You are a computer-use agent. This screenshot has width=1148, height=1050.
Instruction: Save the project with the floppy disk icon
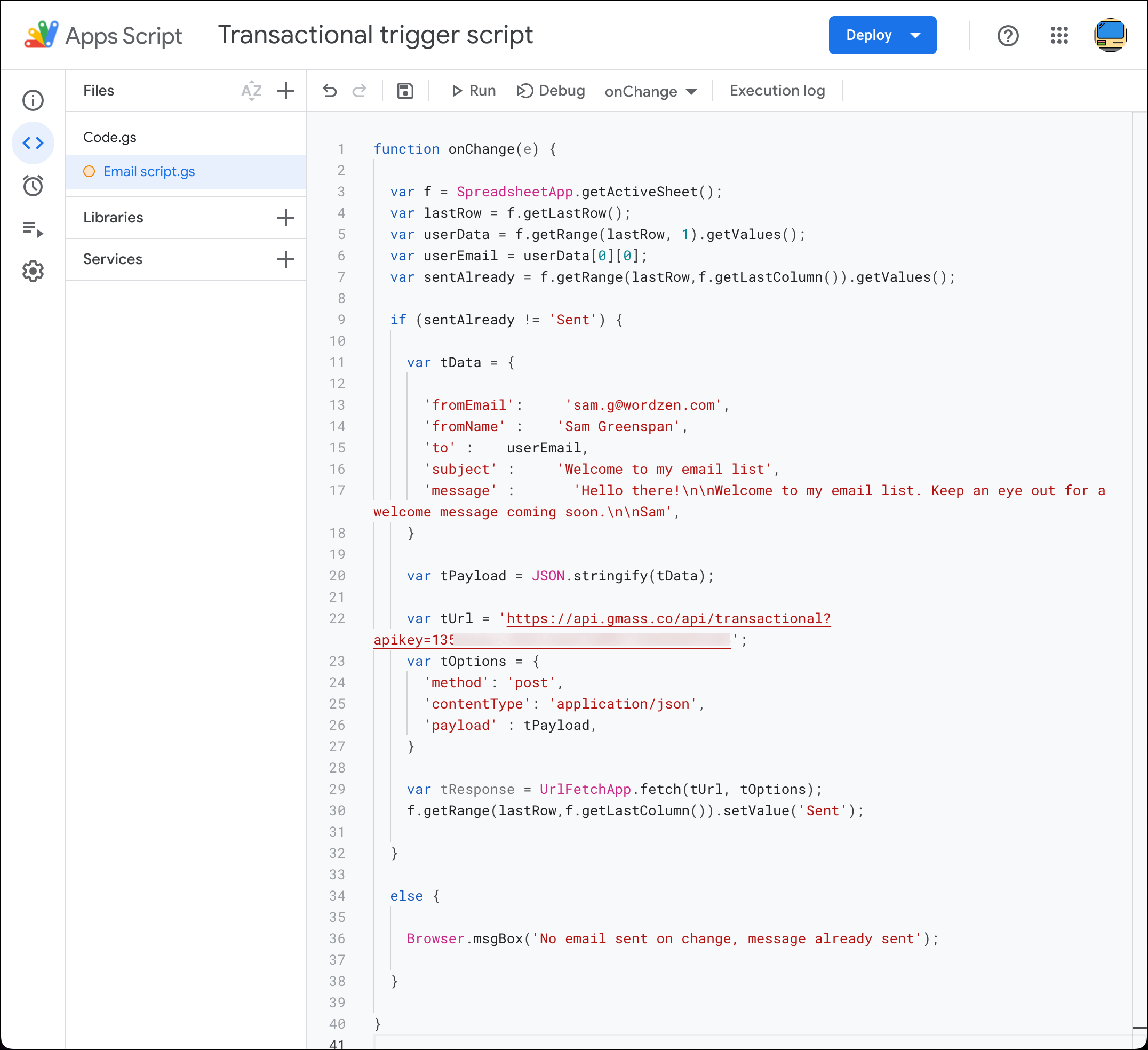click(405, 91)
